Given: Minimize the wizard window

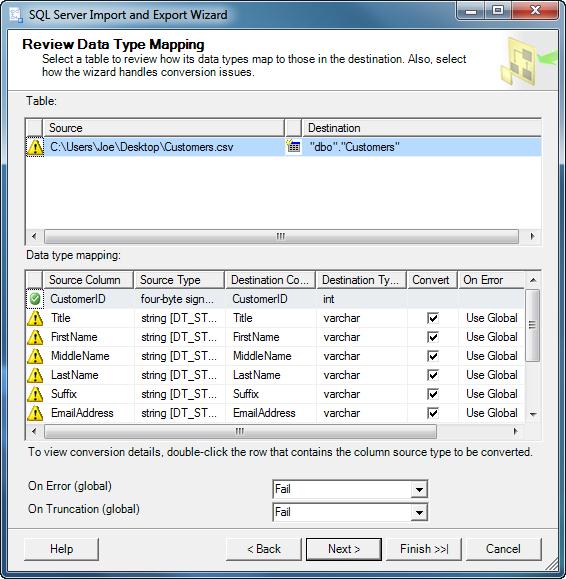Looking at the screenshot, I should coord(471,11).
